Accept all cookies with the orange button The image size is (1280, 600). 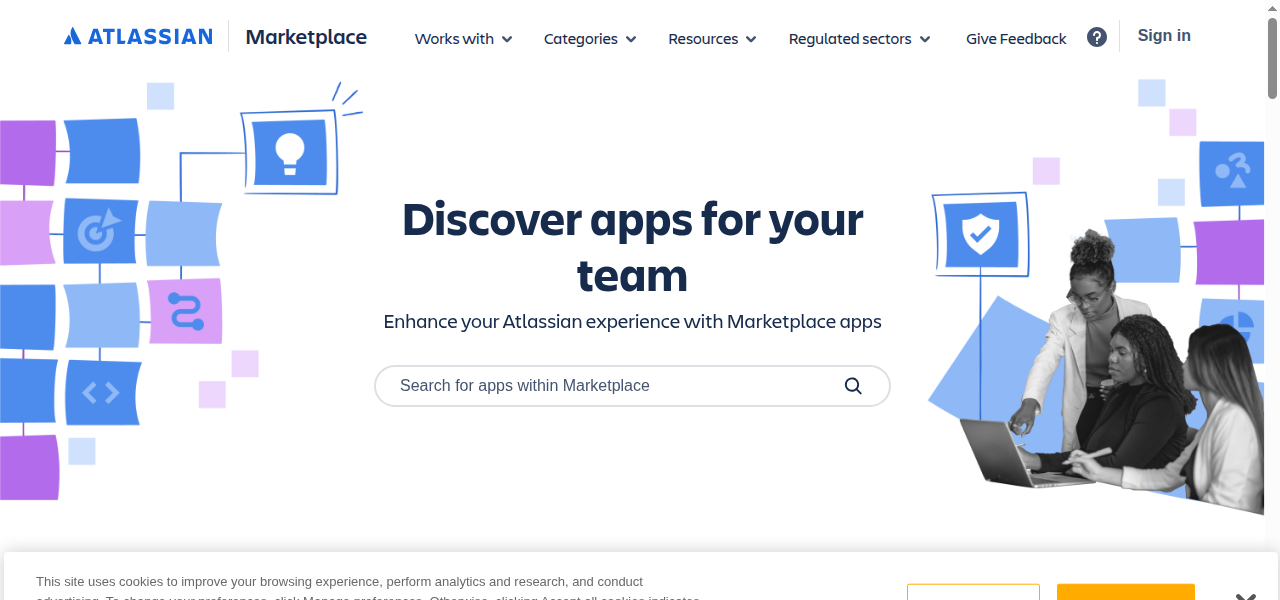pos(1125,595)
